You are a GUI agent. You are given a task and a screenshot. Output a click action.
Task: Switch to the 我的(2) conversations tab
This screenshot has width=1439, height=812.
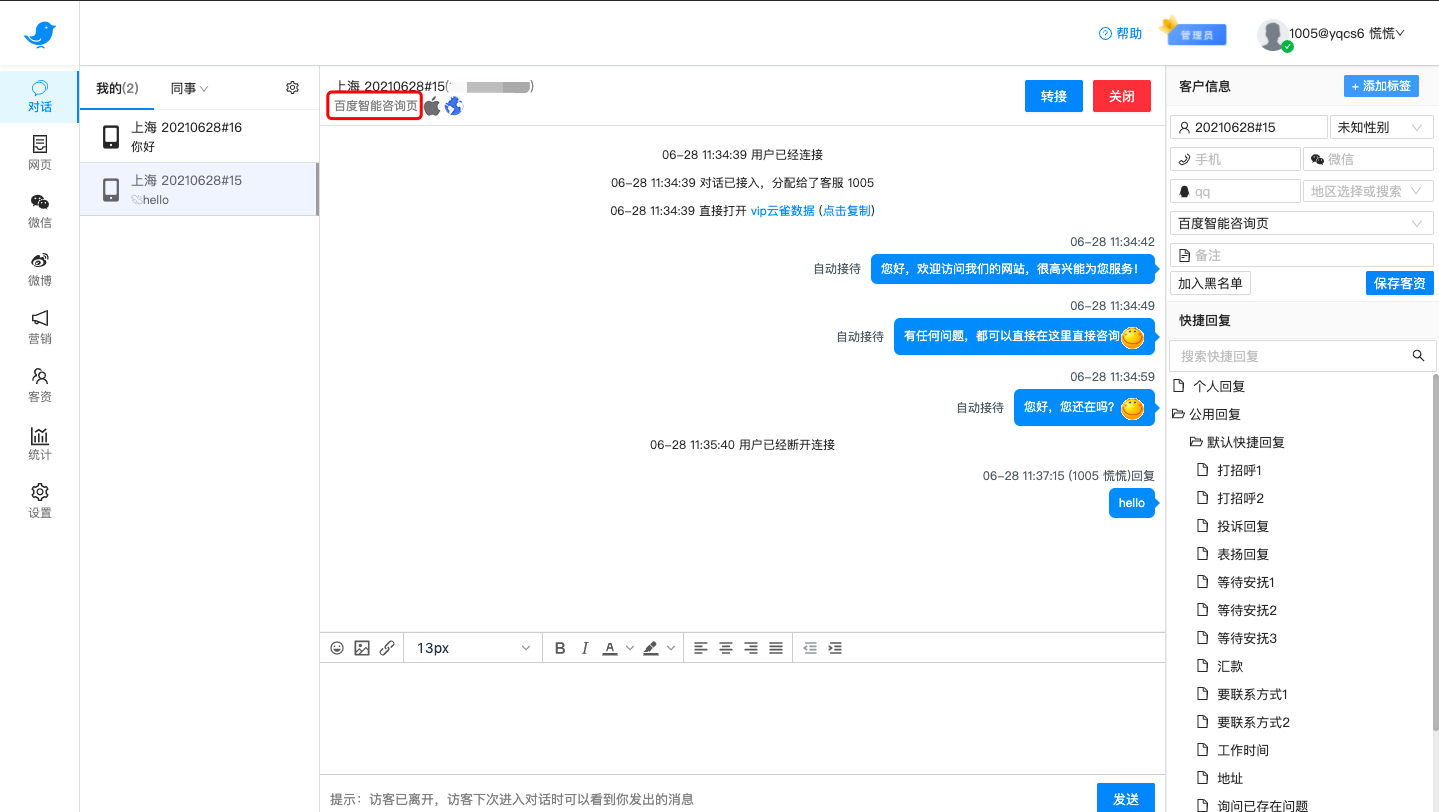[117, 87]
